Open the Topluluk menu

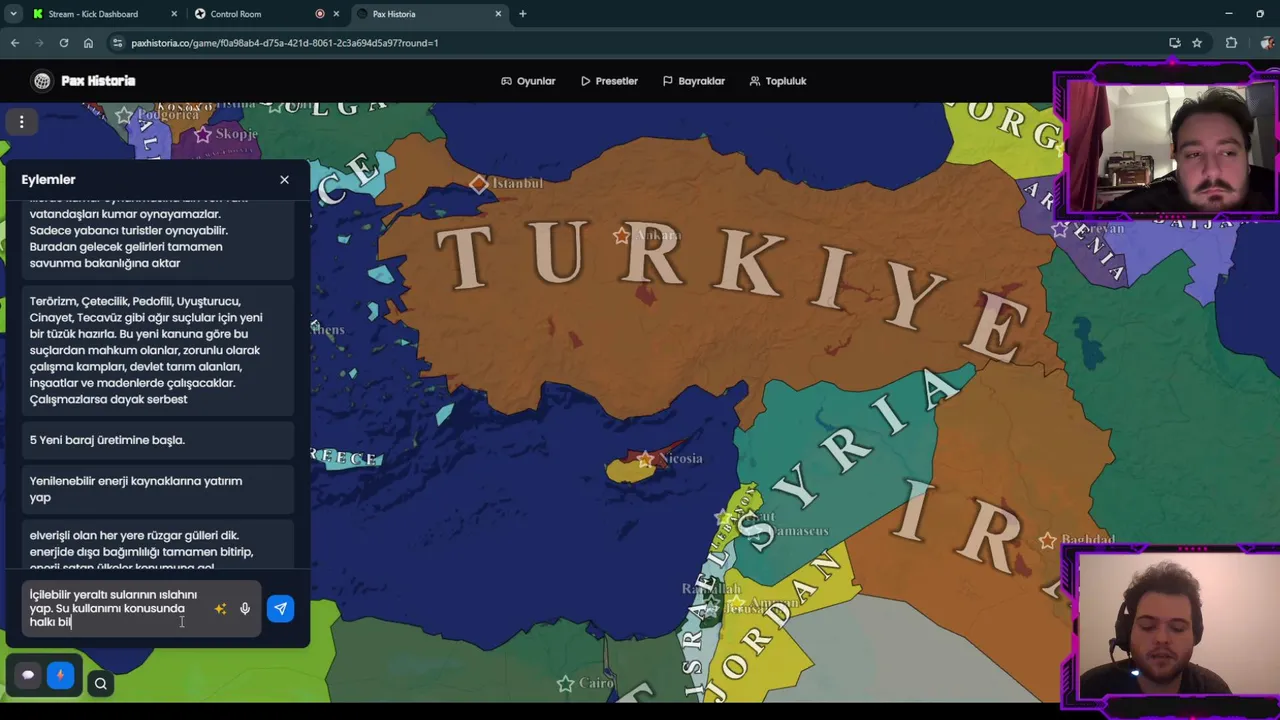point(778,81)
